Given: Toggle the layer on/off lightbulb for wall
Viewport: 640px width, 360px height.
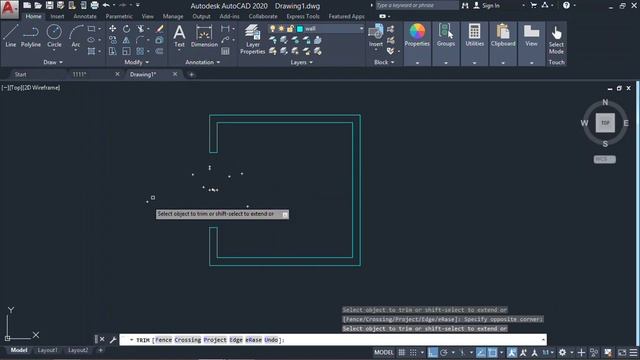Looking at the screenshot, I should click(272, 29).
